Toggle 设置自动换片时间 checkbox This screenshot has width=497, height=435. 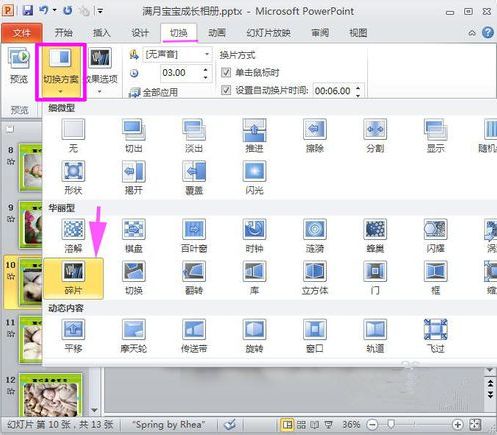(226, 90)
